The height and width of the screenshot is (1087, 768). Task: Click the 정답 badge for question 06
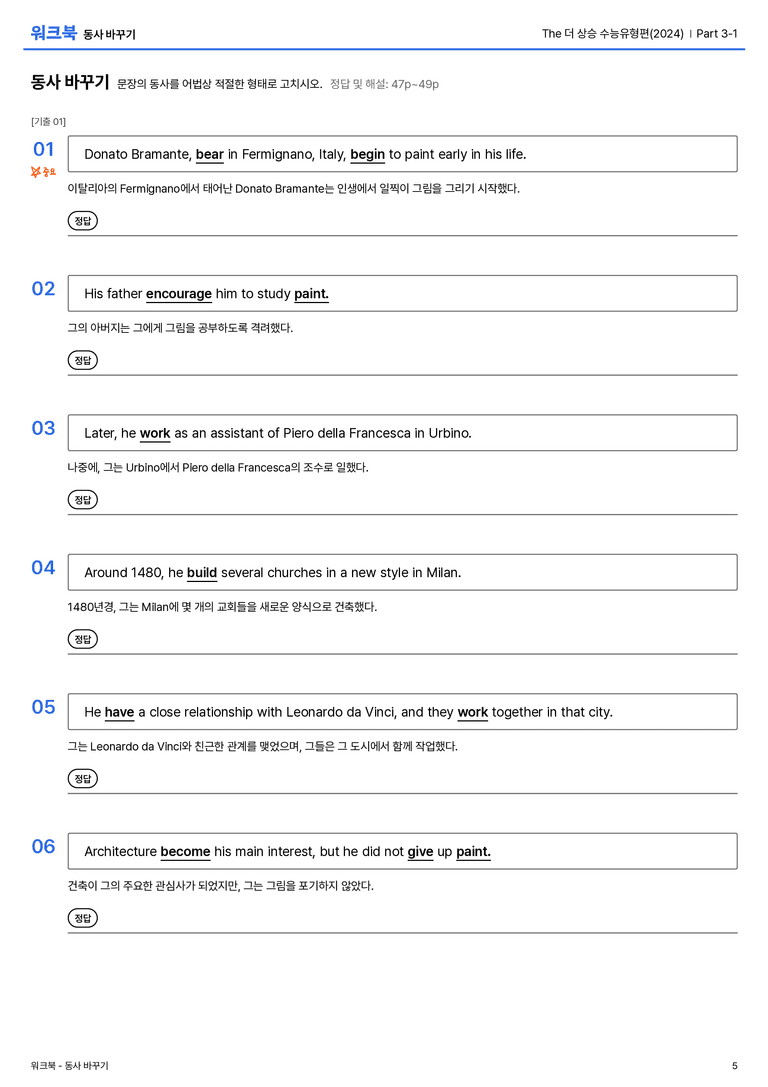coord(82,917)
